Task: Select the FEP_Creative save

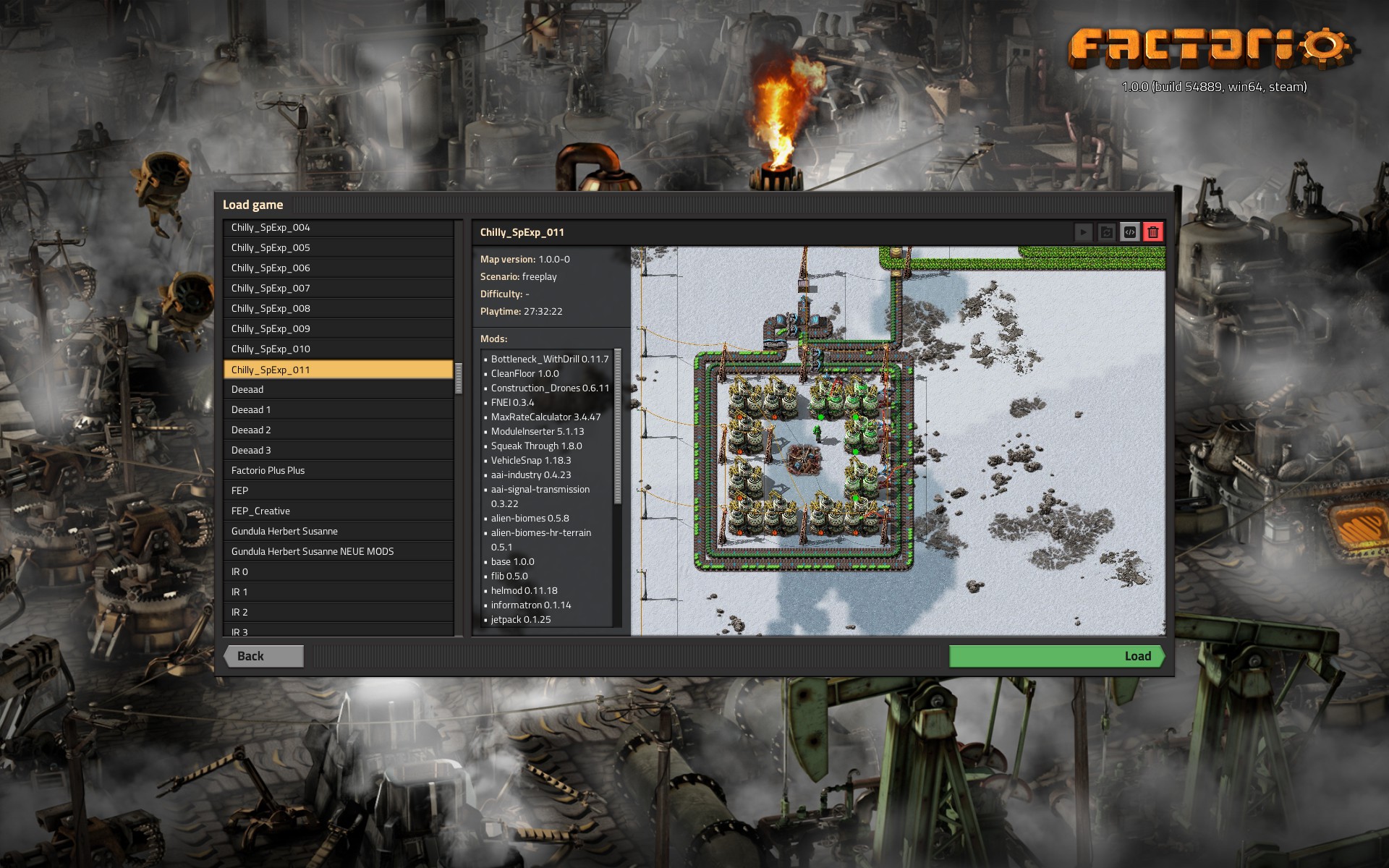Action: coord(338,511)
